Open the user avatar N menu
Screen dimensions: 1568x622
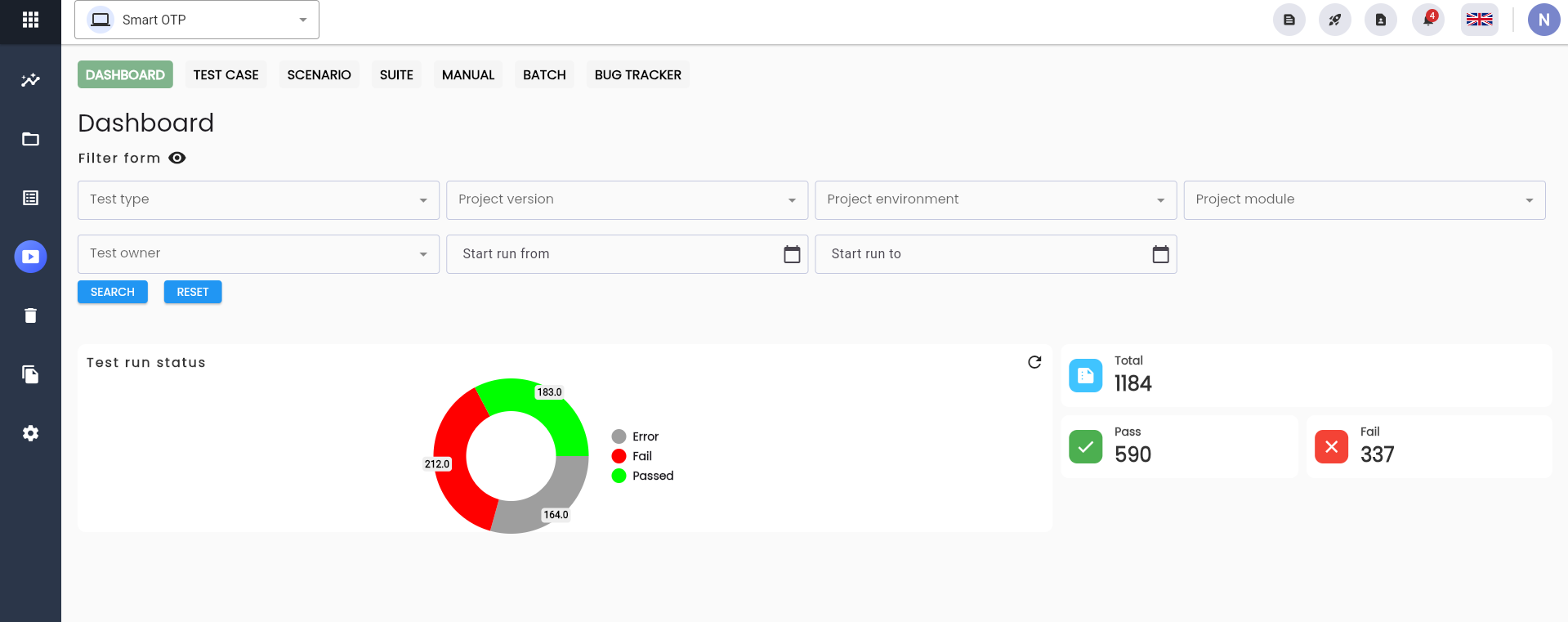[1544, 20]
